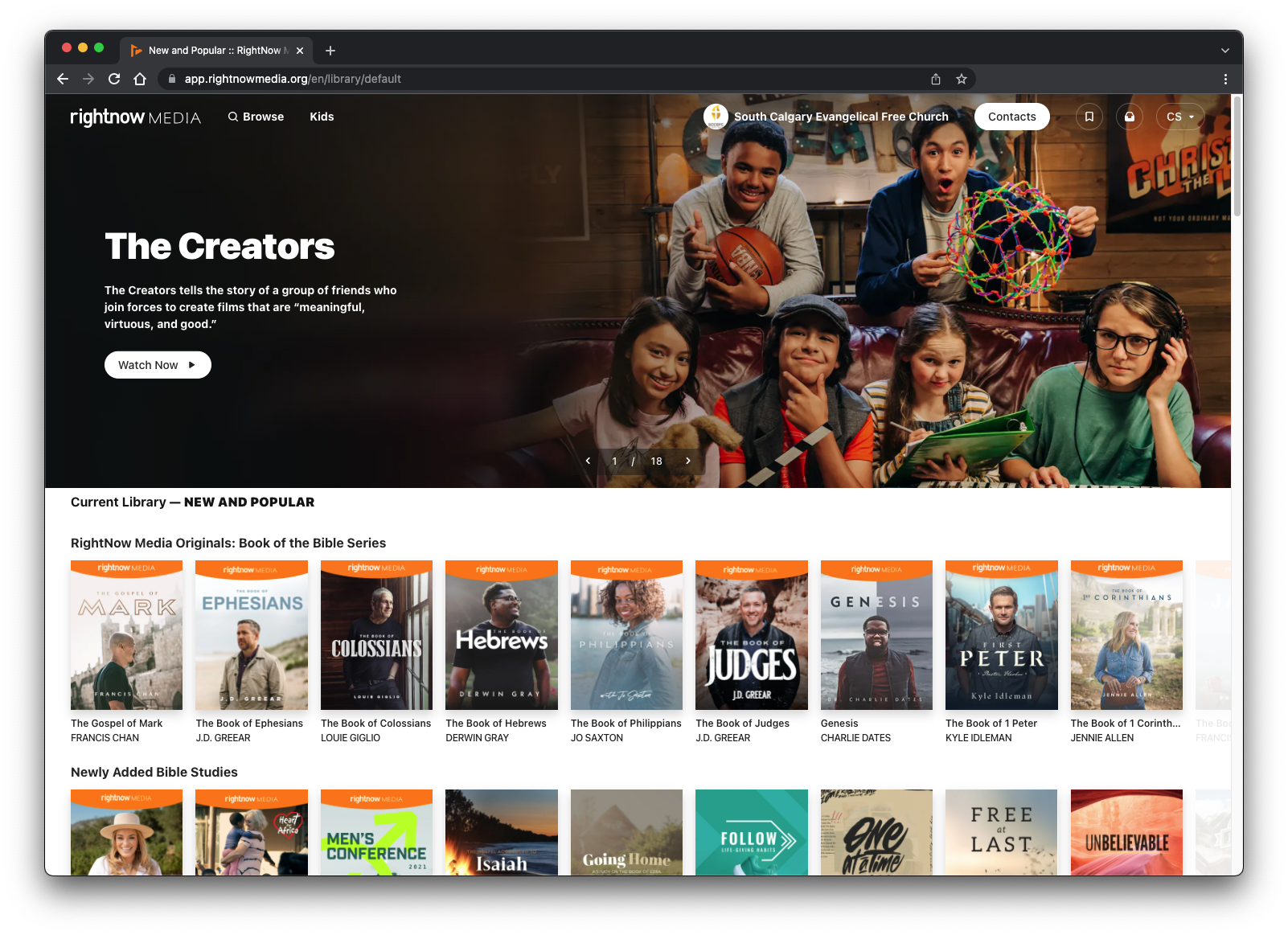
Task: Go to next hero slide
Action: [688, 461]
